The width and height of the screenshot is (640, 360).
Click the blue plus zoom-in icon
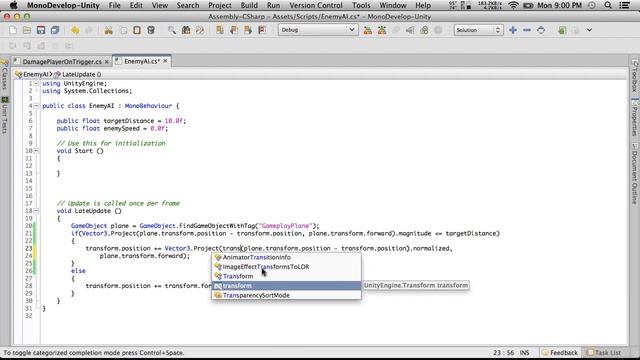(513, 30)
